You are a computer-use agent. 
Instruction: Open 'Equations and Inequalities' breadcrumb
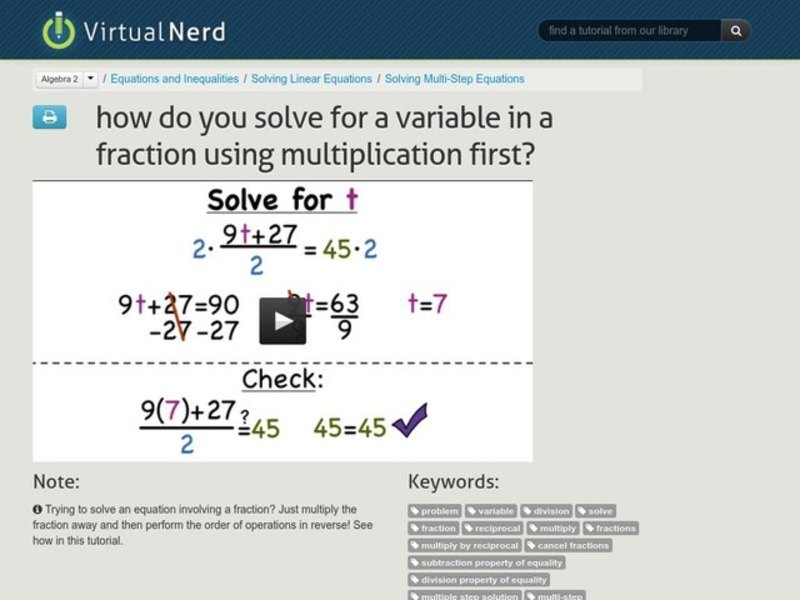pyautogui.click(x=175, y=78)
